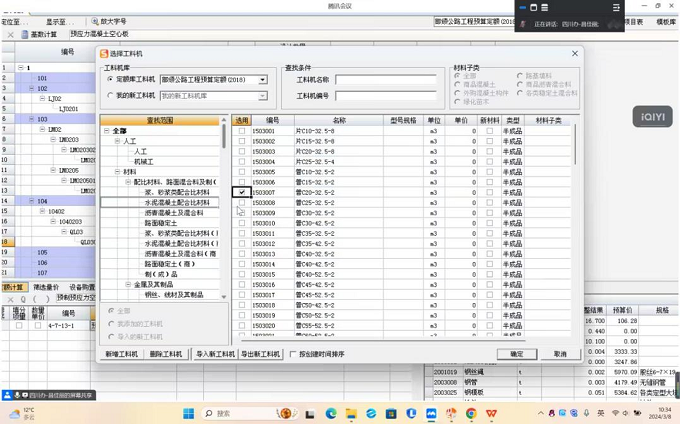Select 路面稳定土 in the tree
This screenshot has height=424, width=680.
[x=161, y=223]
